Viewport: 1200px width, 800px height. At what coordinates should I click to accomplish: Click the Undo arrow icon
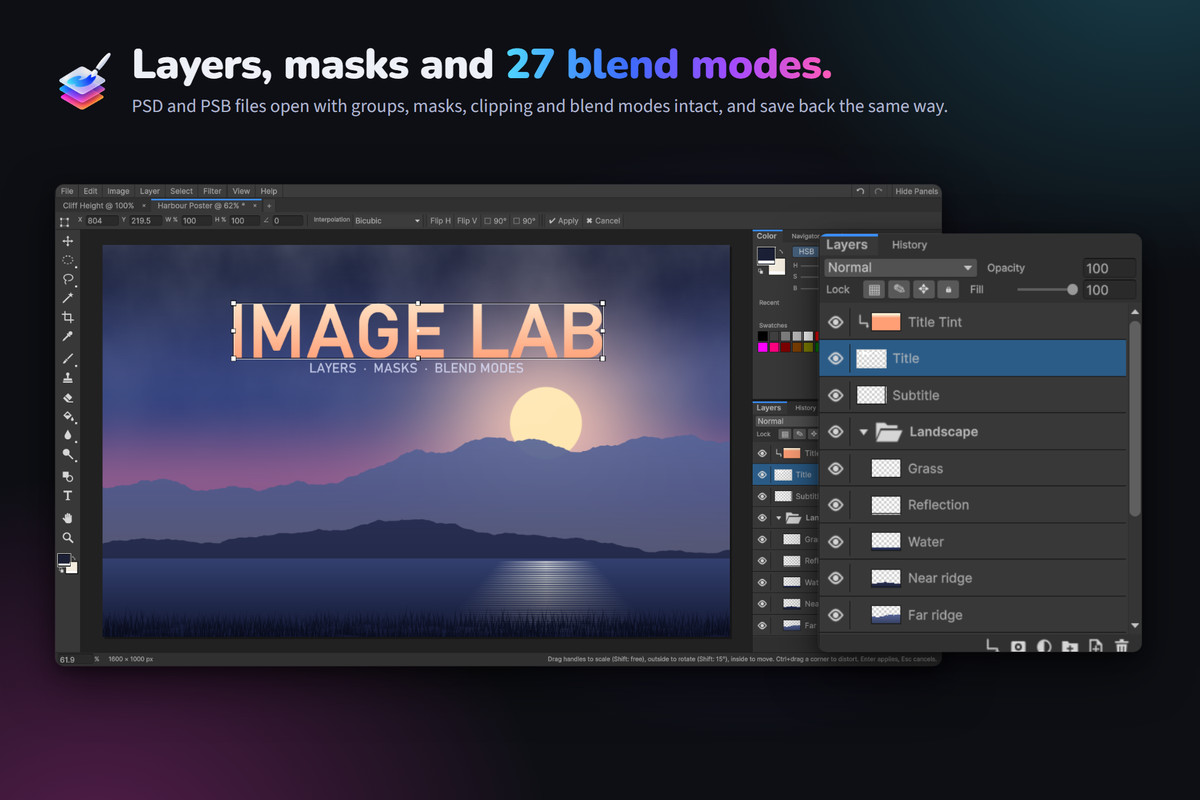860,191
